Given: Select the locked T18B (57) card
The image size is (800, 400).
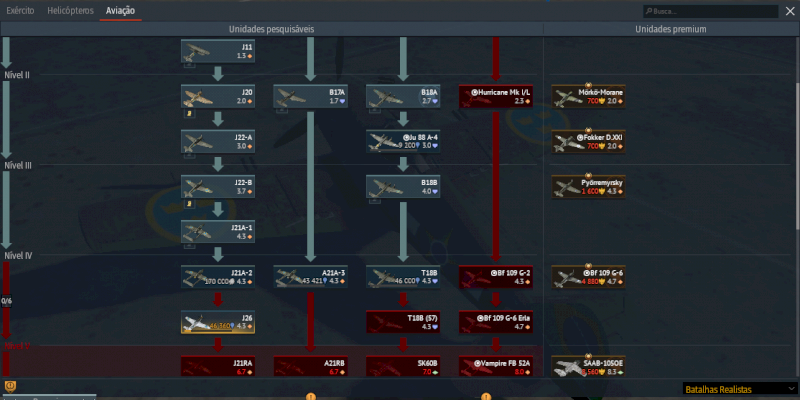Looking at the screenshot, I should (x=403, y=322).
